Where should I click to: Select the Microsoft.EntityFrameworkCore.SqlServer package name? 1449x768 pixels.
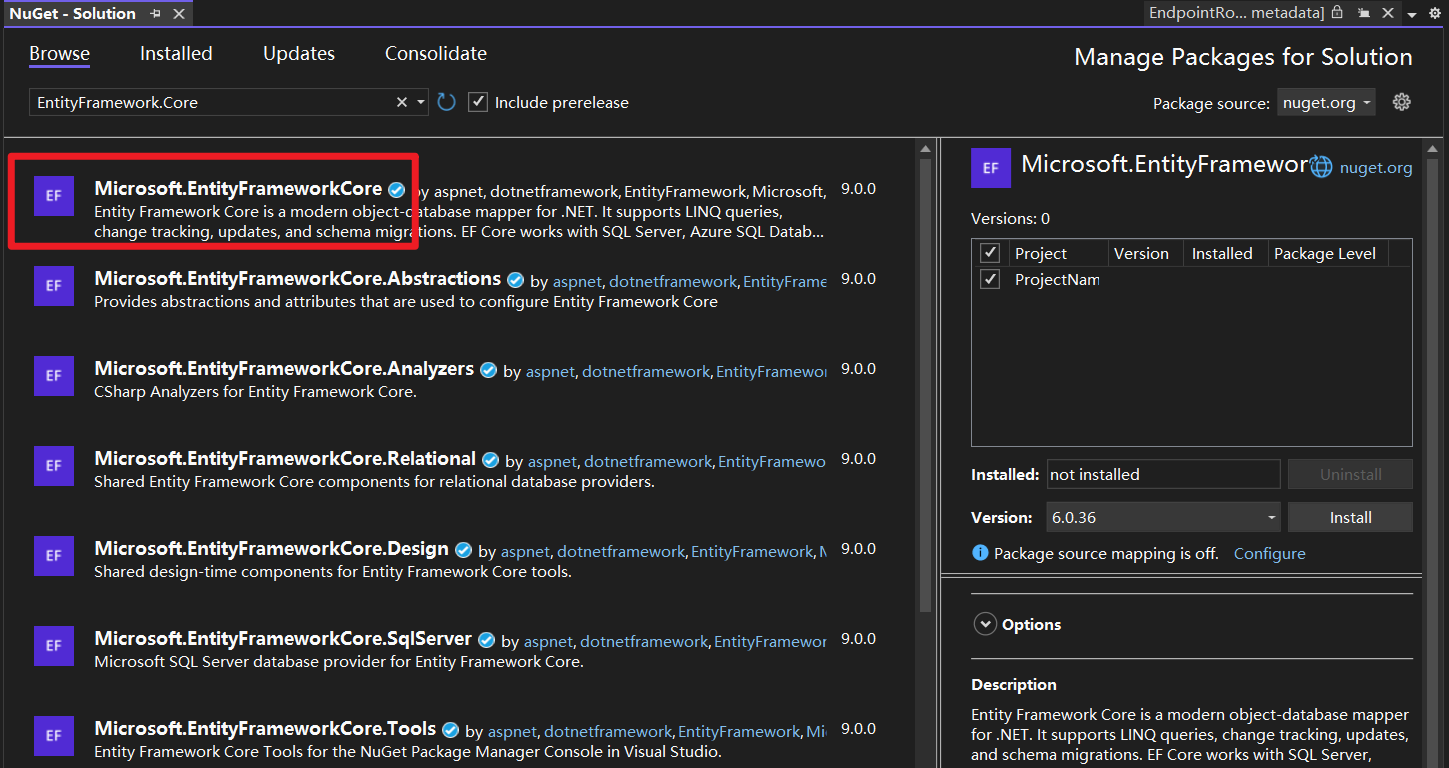point(283,638)
